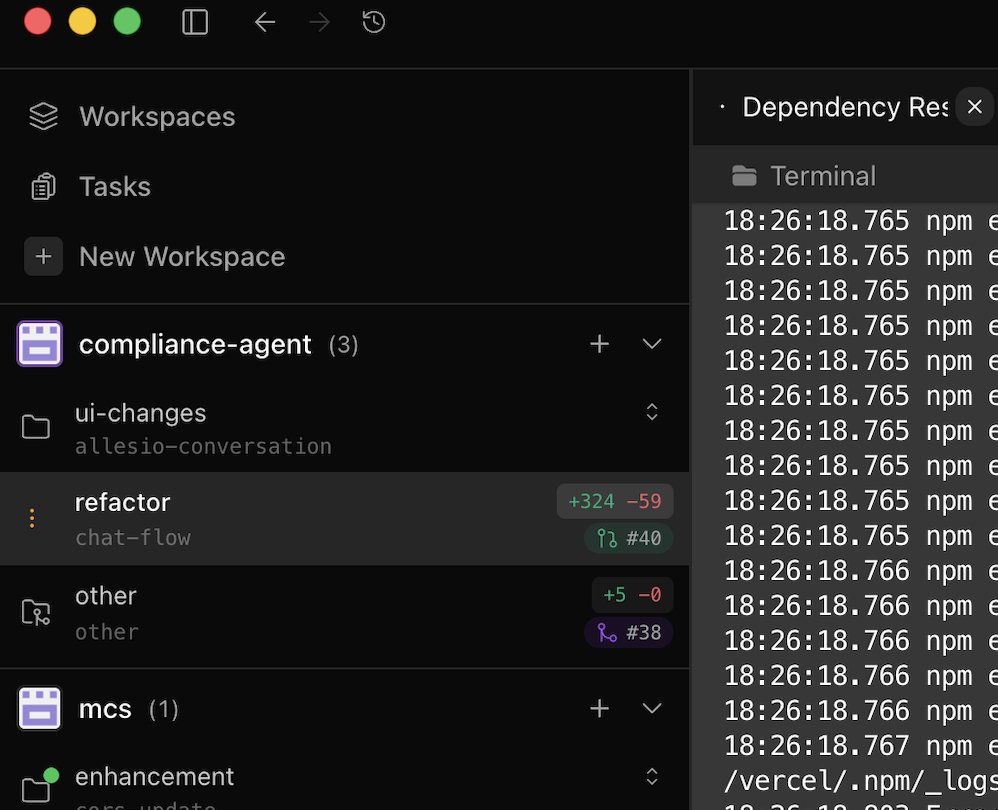Toggle the sidebar visibility icon
Viewport: 998px width, 810px height.
[x=194, y=21]
